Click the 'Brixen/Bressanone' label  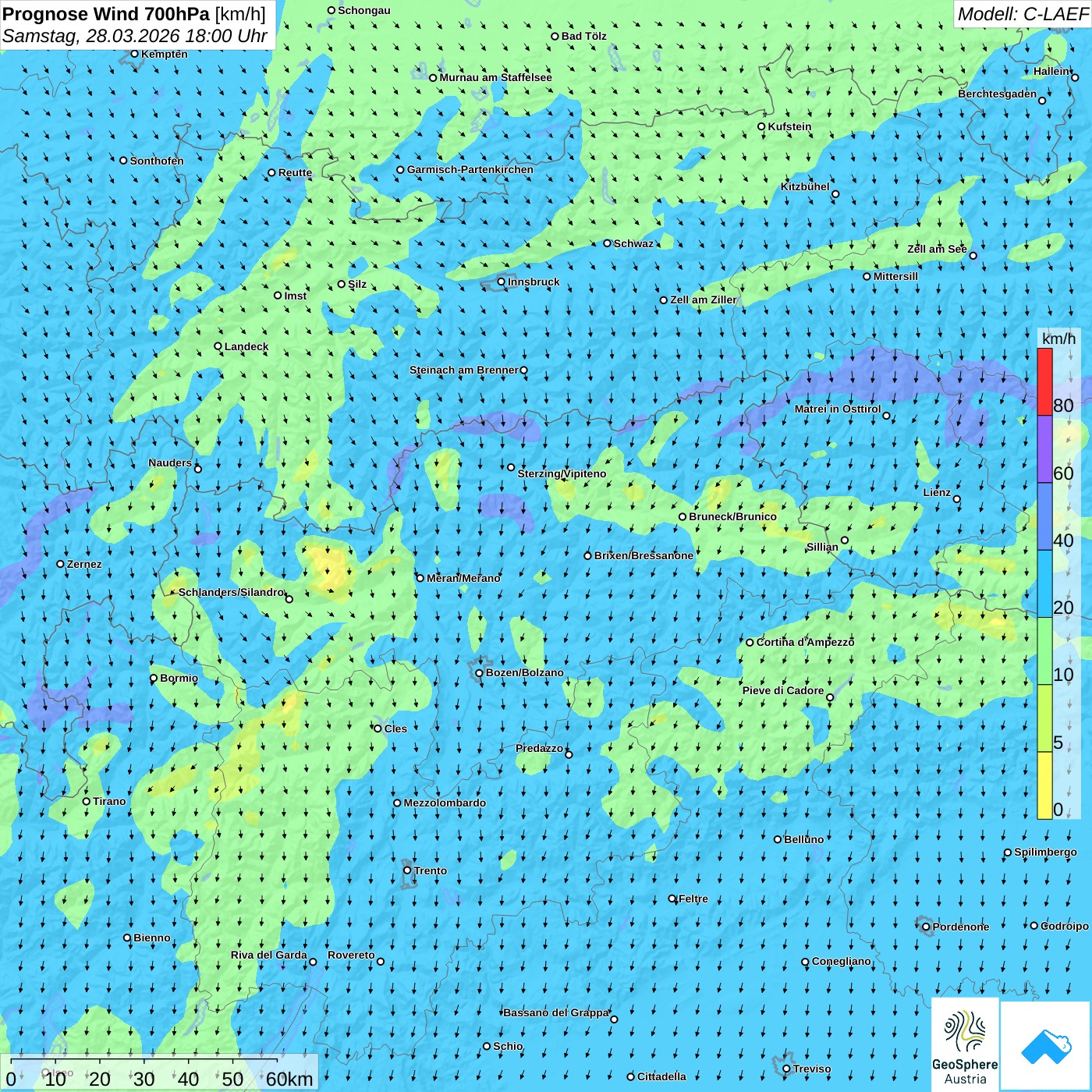[643, 555]
